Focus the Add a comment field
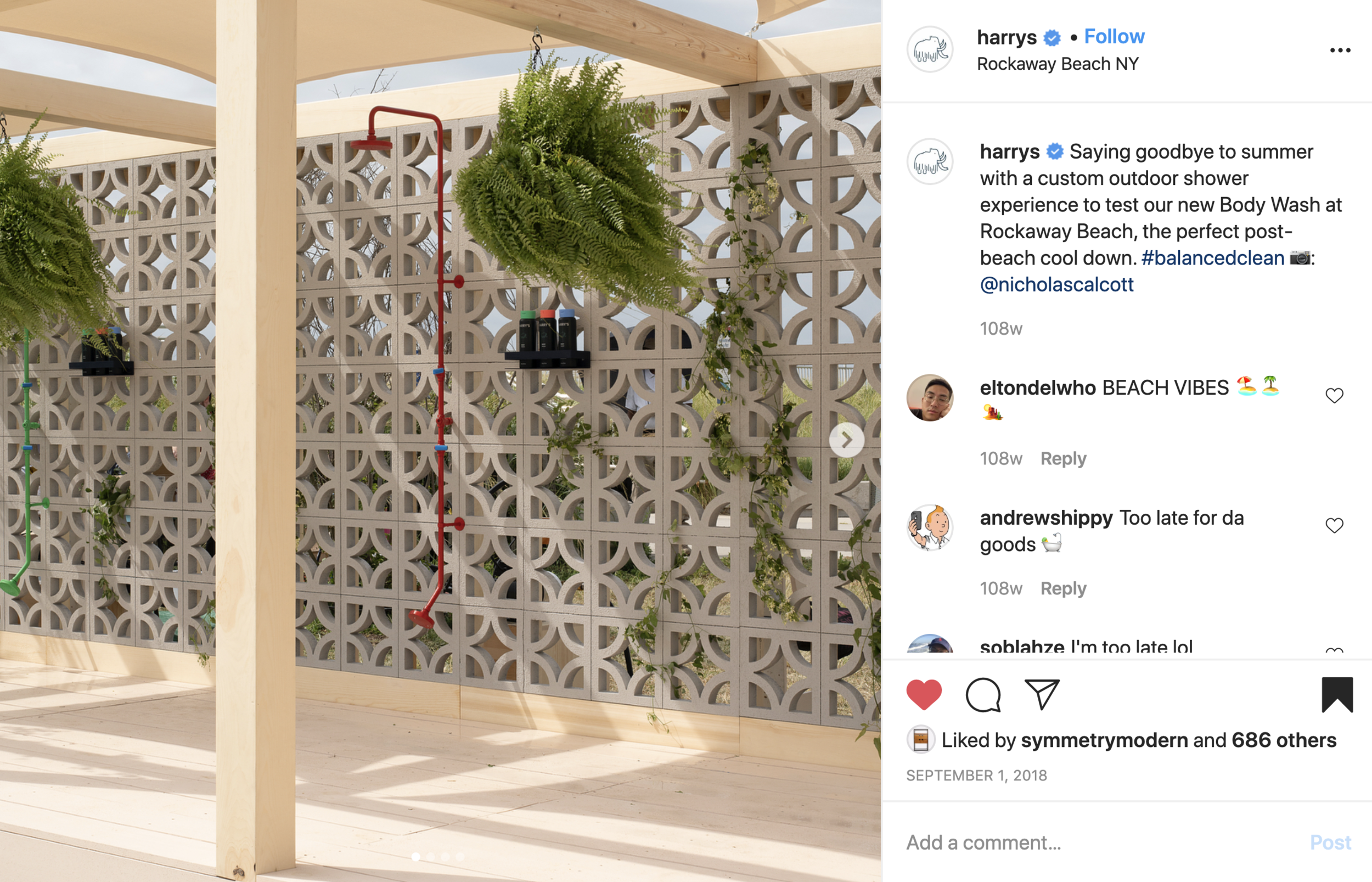This screenshot has height=882, width=1372. click(x=1099, y=842)
